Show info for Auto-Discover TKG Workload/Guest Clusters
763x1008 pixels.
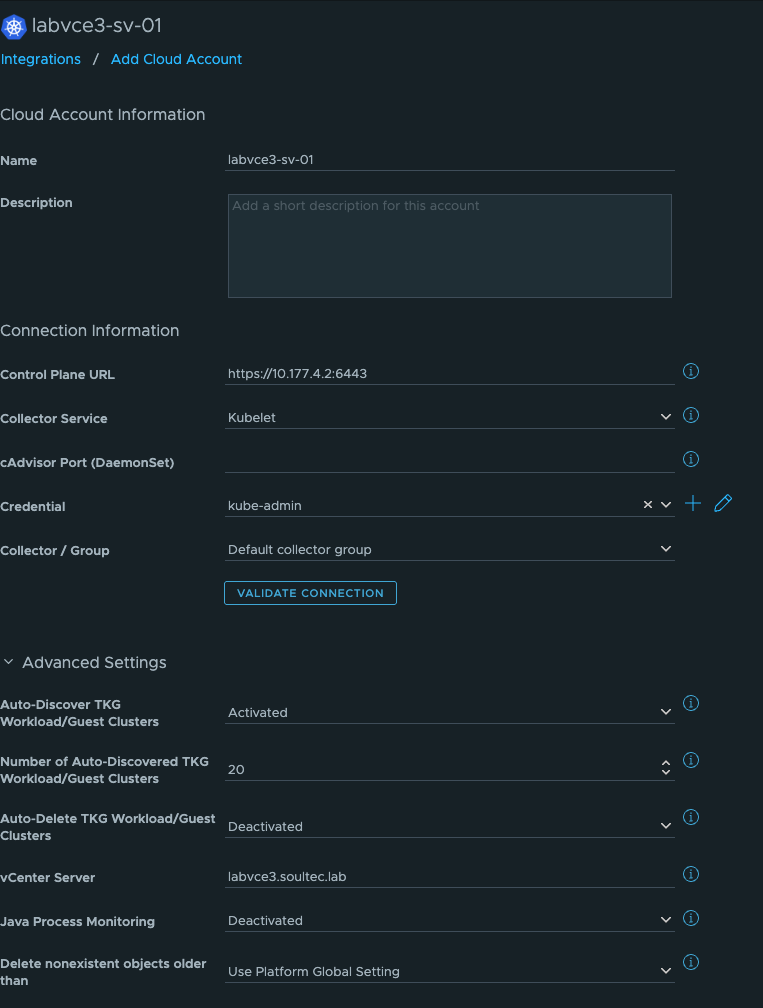click(x=691, y=703)
